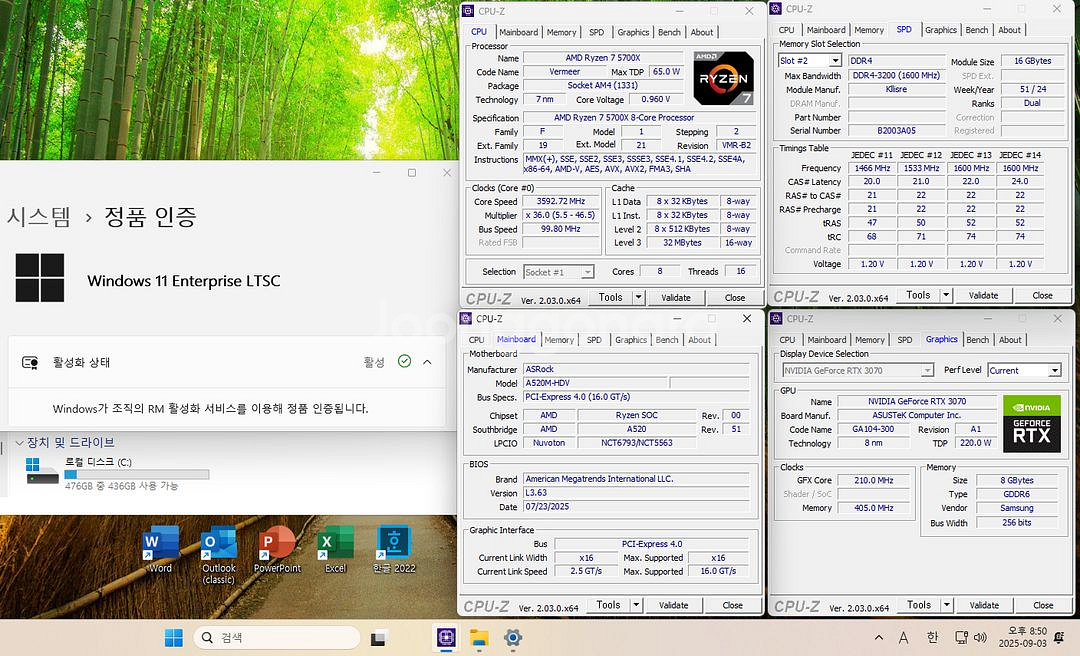Click the A520M-HDV model field
Image resolution: width=1080 pixels, height=656 pixels.
[595, 383]
